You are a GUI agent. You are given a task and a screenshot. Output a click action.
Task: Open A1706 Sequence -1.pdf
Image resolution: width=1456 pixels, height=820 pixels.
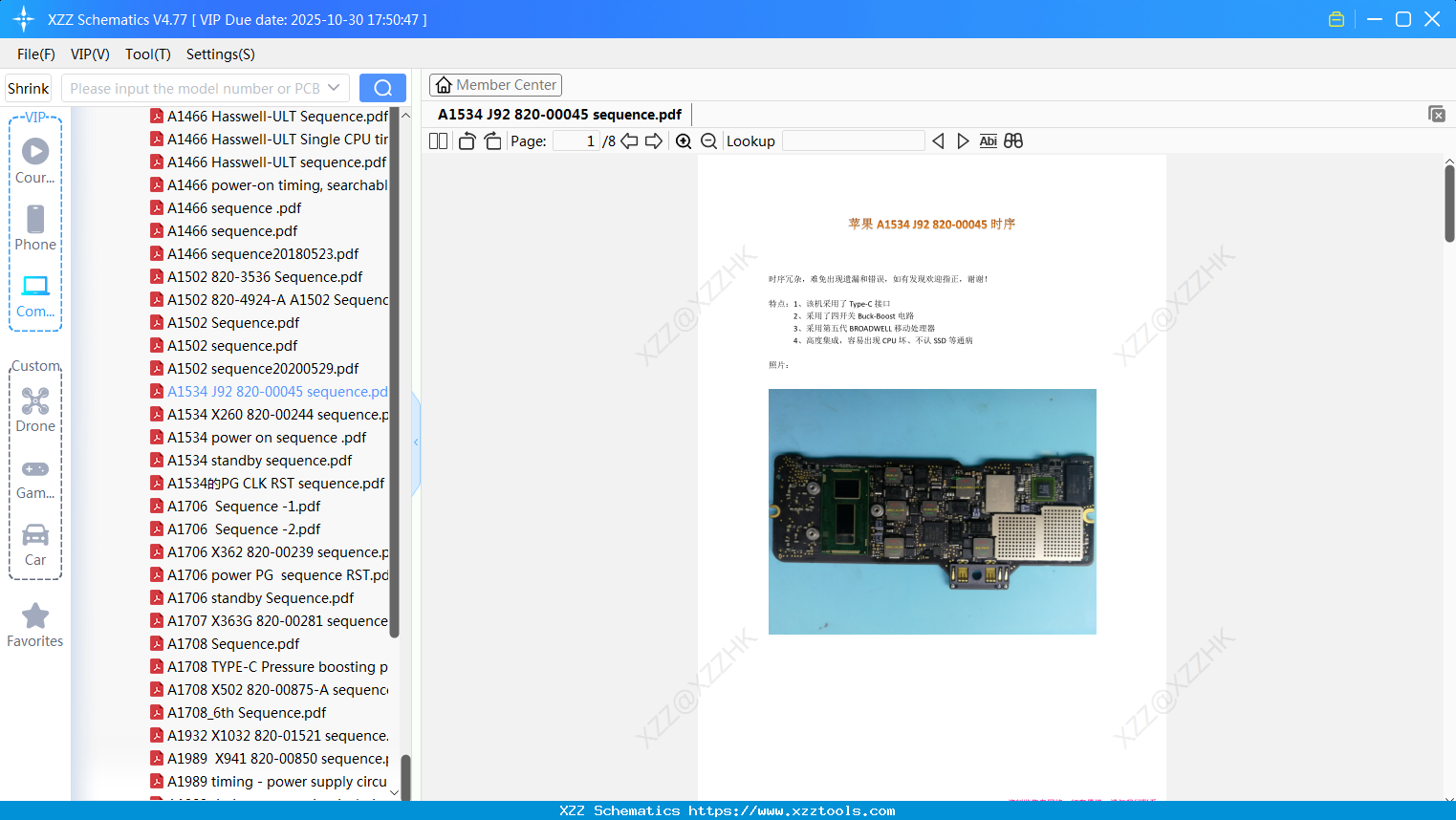(x=236, y=507)
